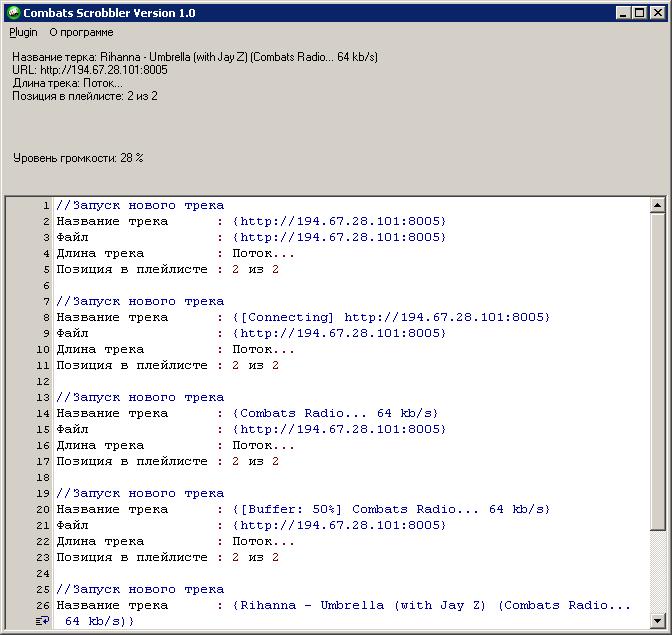Click the word-wrap indicator icon in gutter
The width and height of the screenshot is (672, 635).
[x=42, y=620]
